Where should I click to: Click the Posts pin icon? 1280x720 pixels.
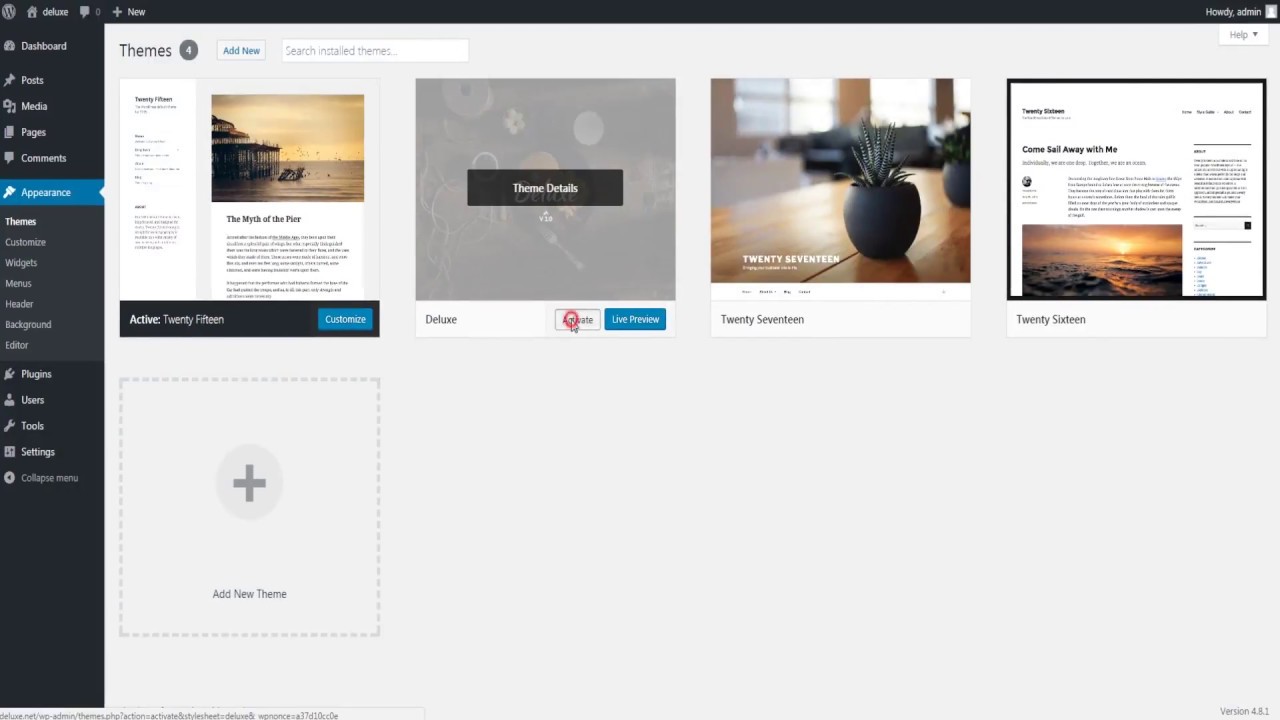coord(9,80)
